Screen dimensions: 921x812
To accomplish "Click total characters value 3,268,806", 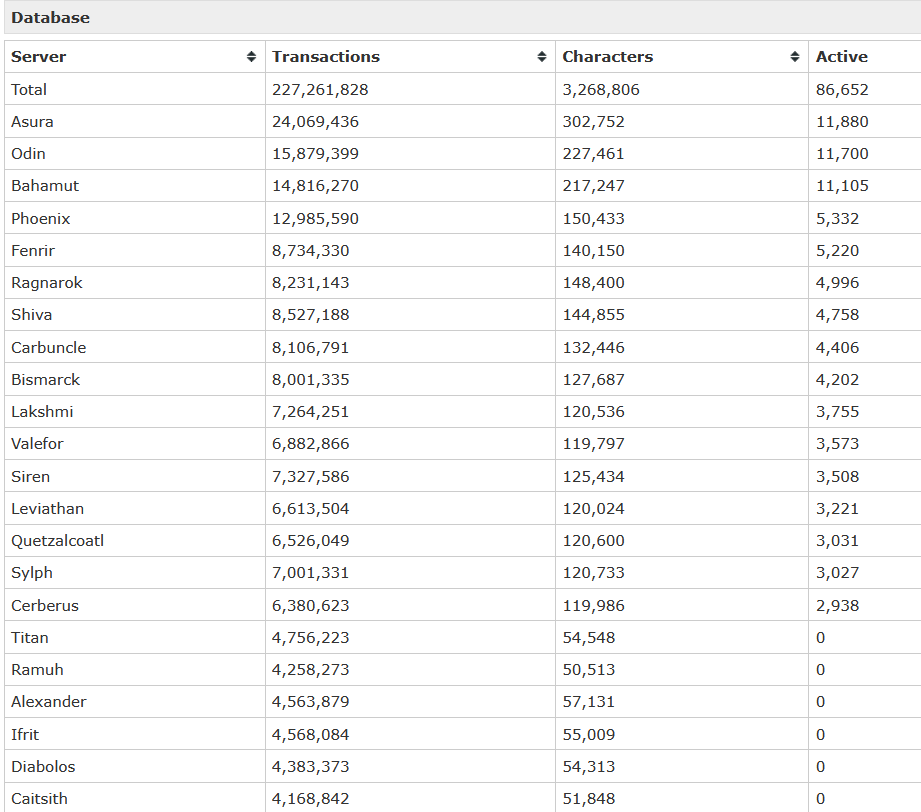I will click(601, 89).
